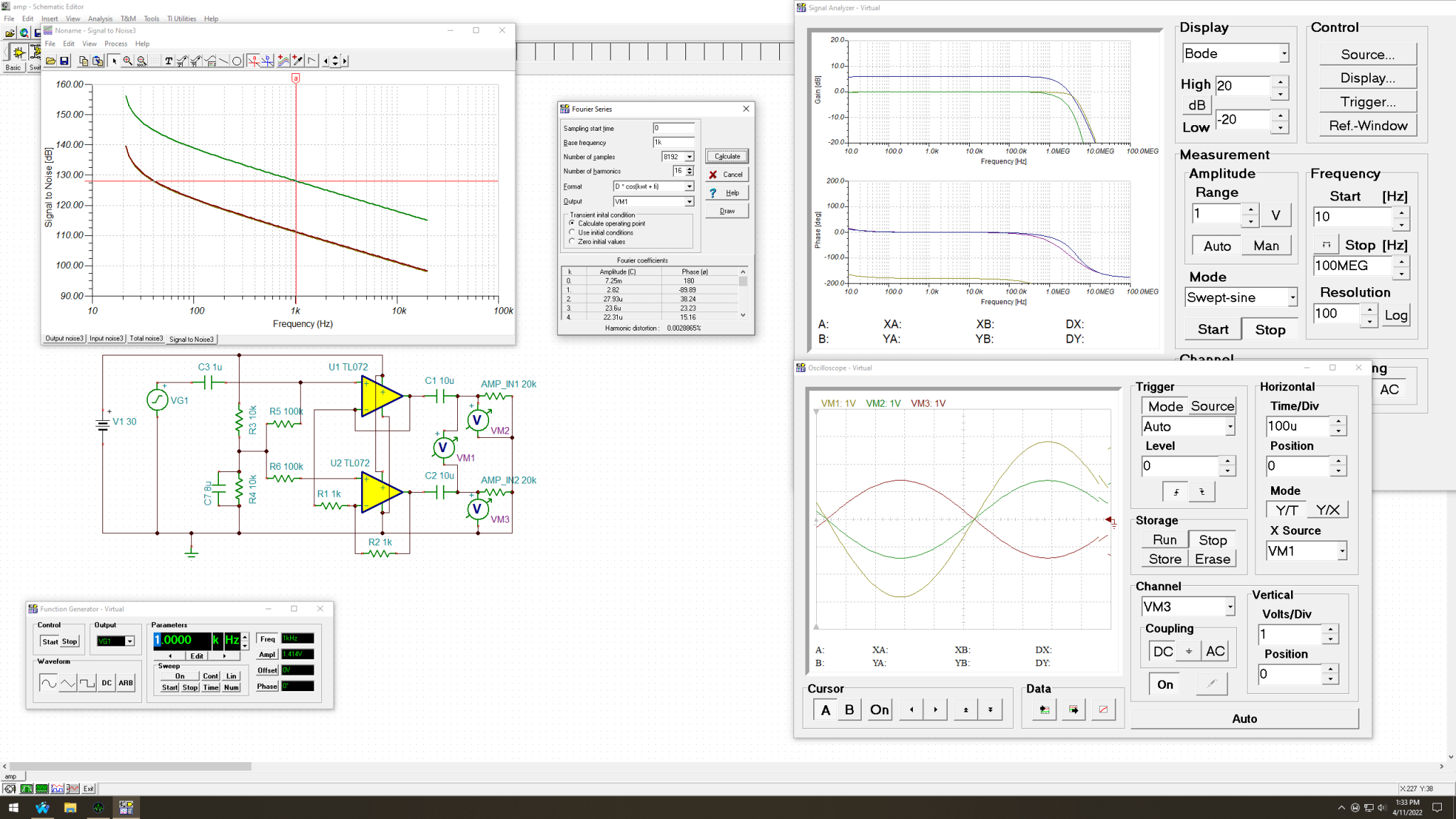
Task: Open T&M menu in Schematic Editor
Action: pyautogui.click(x=128, y=18)
